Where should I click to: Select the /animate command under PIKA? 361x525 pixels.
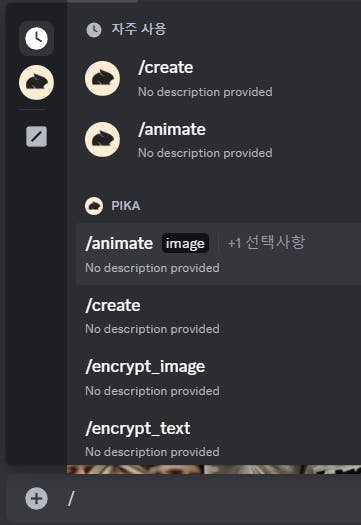pos(219,254)
